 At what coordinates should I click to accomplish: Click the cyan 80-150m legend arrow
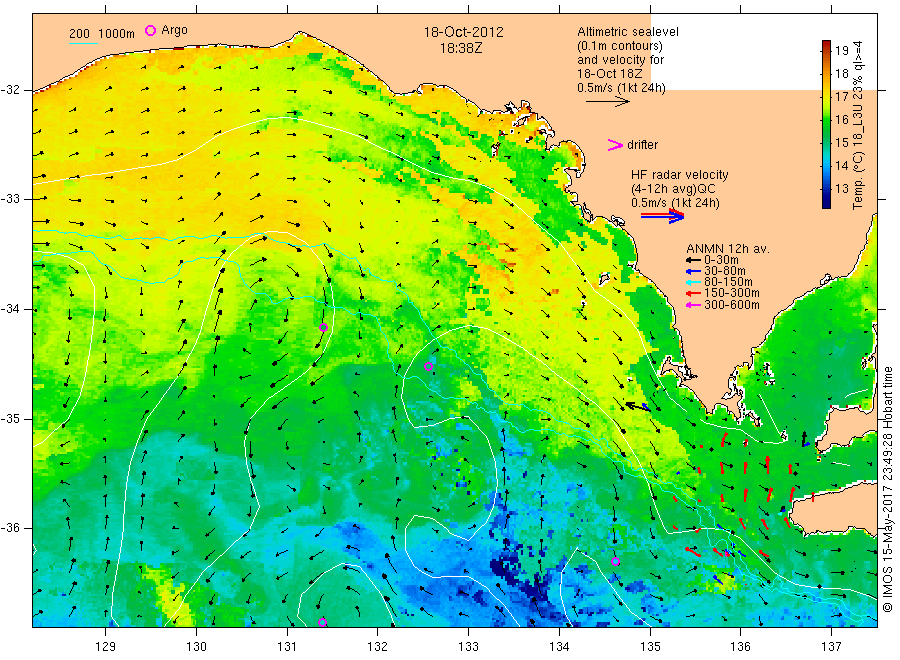[x=693, y=282]
